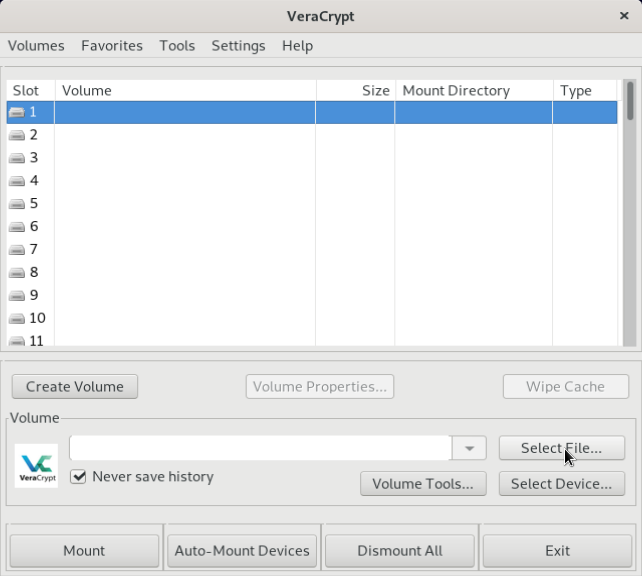Select the drive icon for slot 5
This screenshot has width=642, height=576.
[x=17, y=204]
